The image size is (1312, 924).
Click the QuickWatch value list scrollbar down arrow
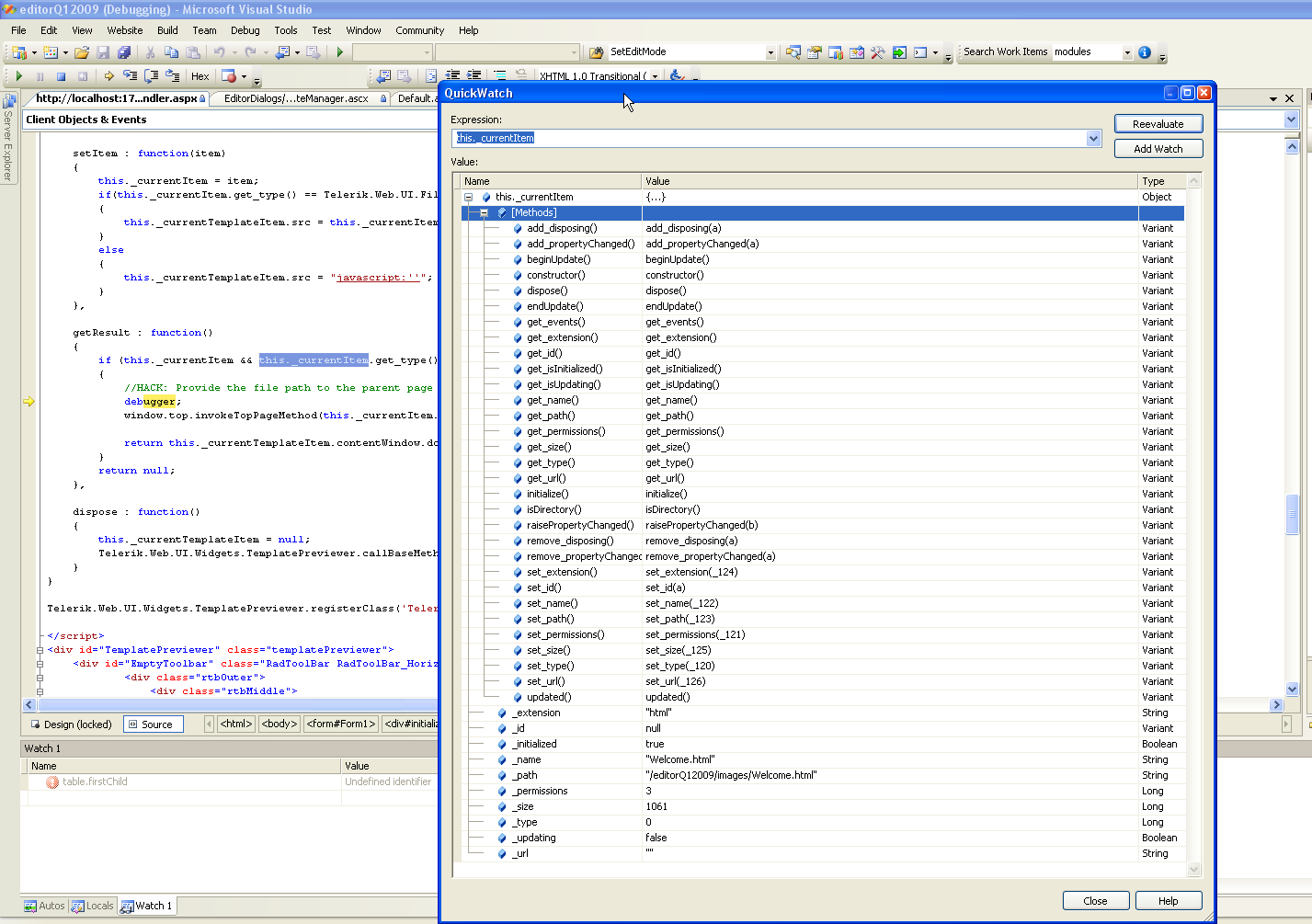tap(1194, 869)
